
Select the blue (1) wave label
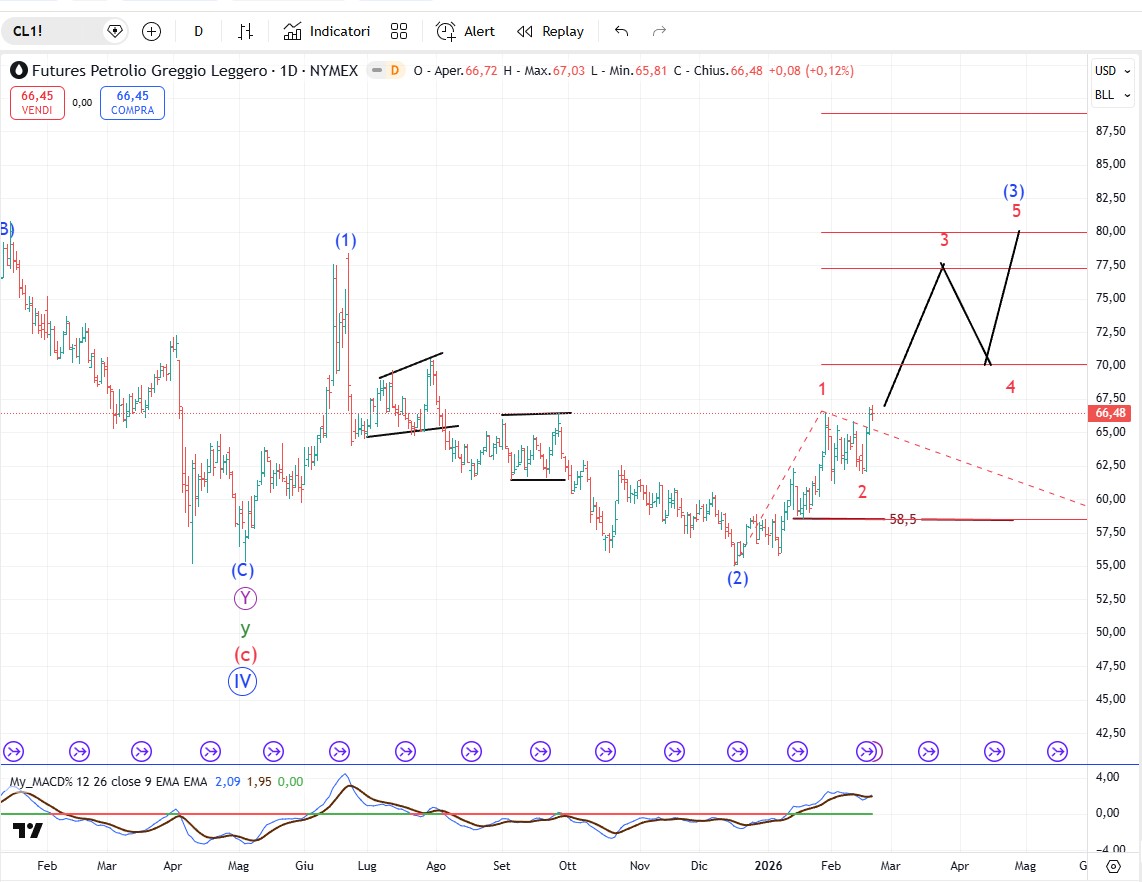pos(345,240)
